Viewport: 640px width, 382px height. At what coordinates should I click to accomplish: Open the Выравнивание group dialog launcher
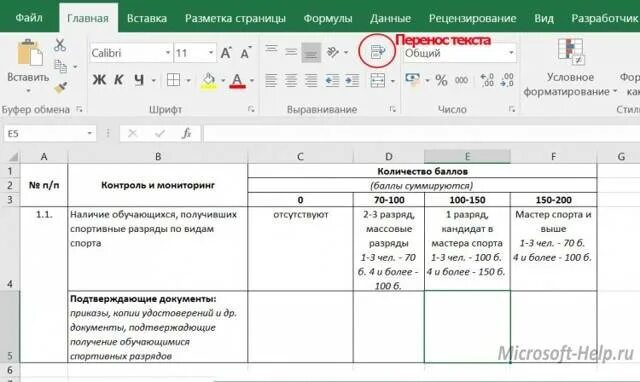(x=393, y=109)
